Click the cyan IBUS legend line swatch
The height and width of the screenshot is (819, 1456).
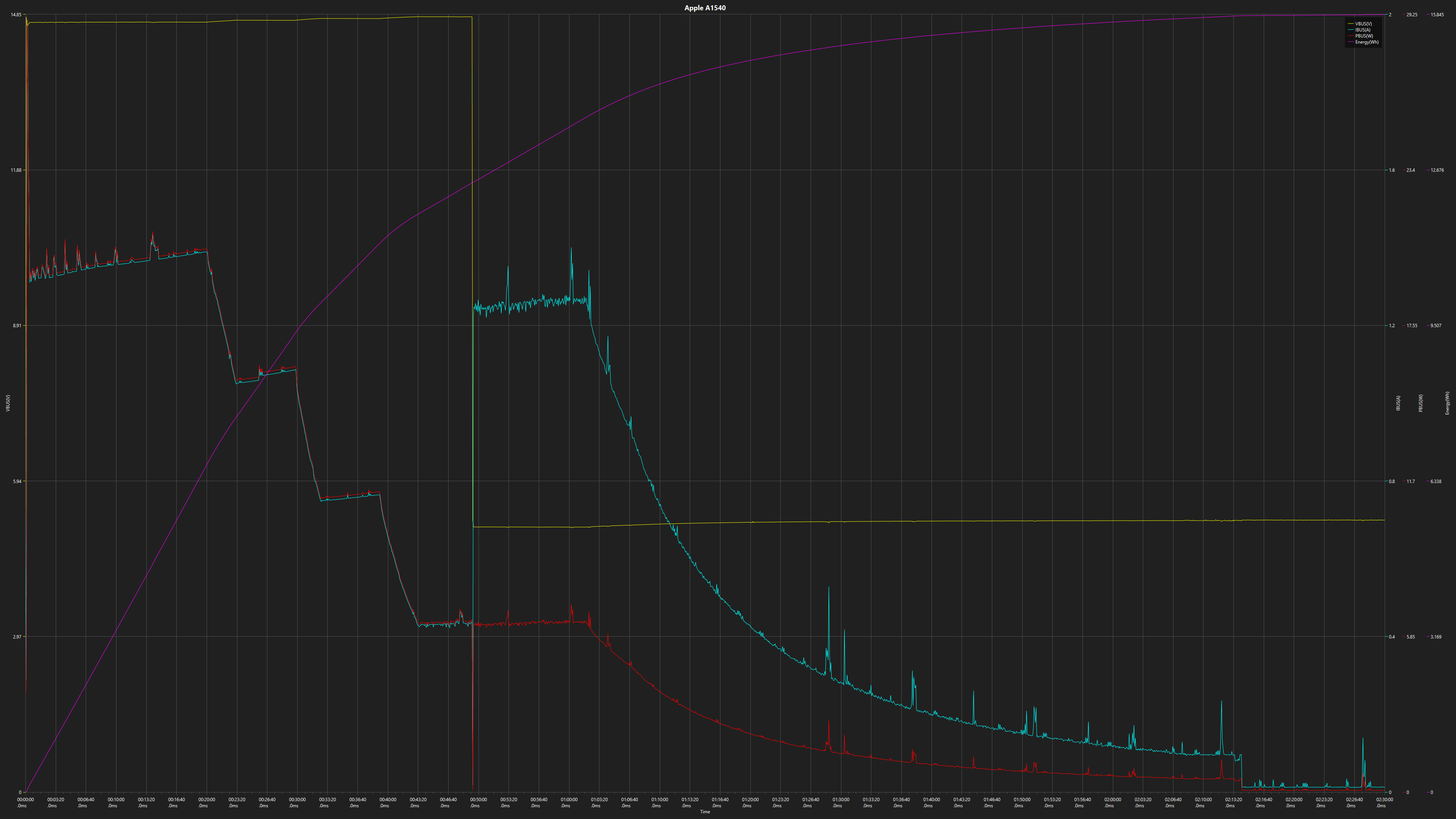pos(1351,30)
